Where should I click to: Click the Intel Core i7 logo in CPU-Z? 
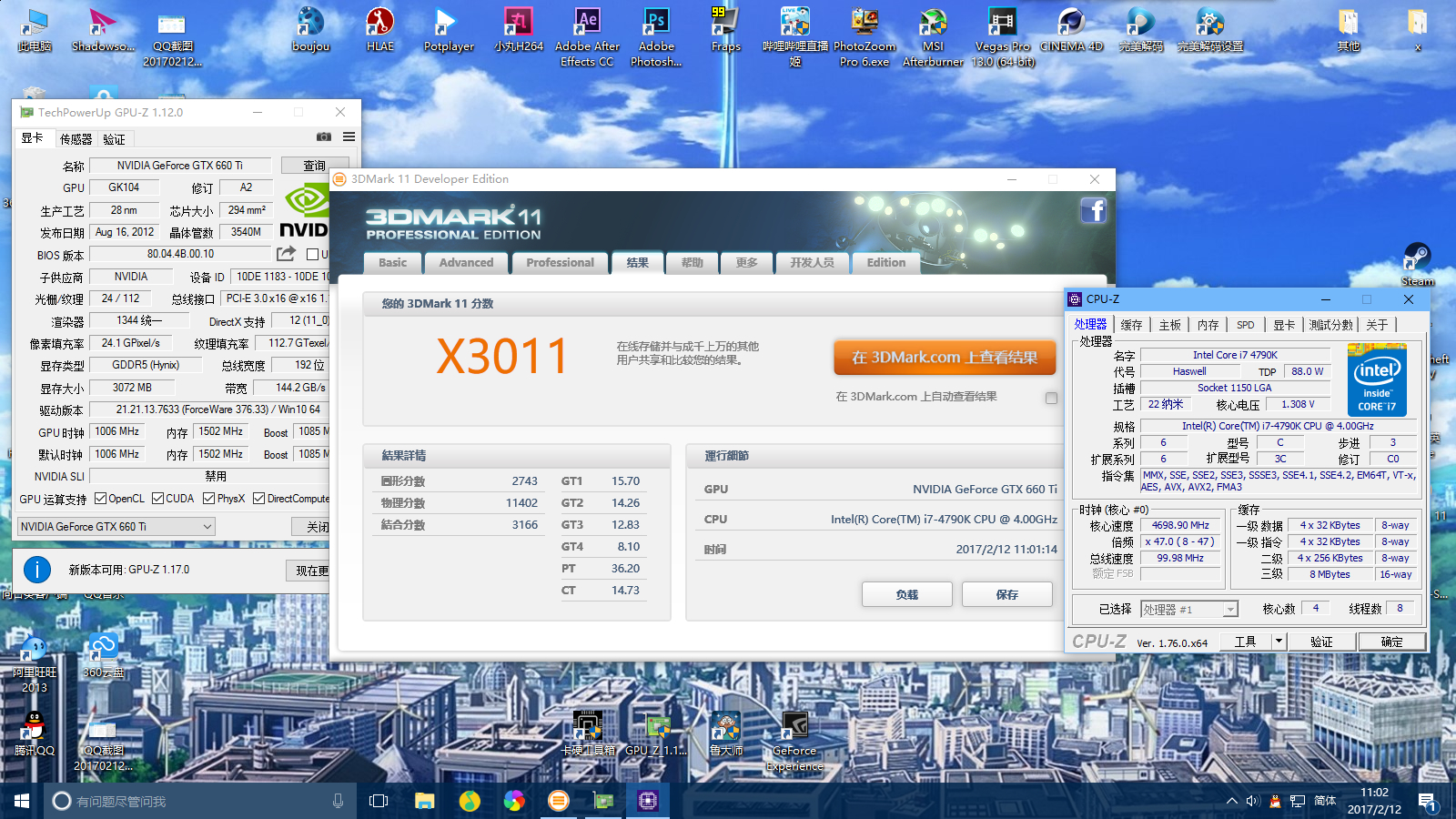click(x=1377, y=380)
